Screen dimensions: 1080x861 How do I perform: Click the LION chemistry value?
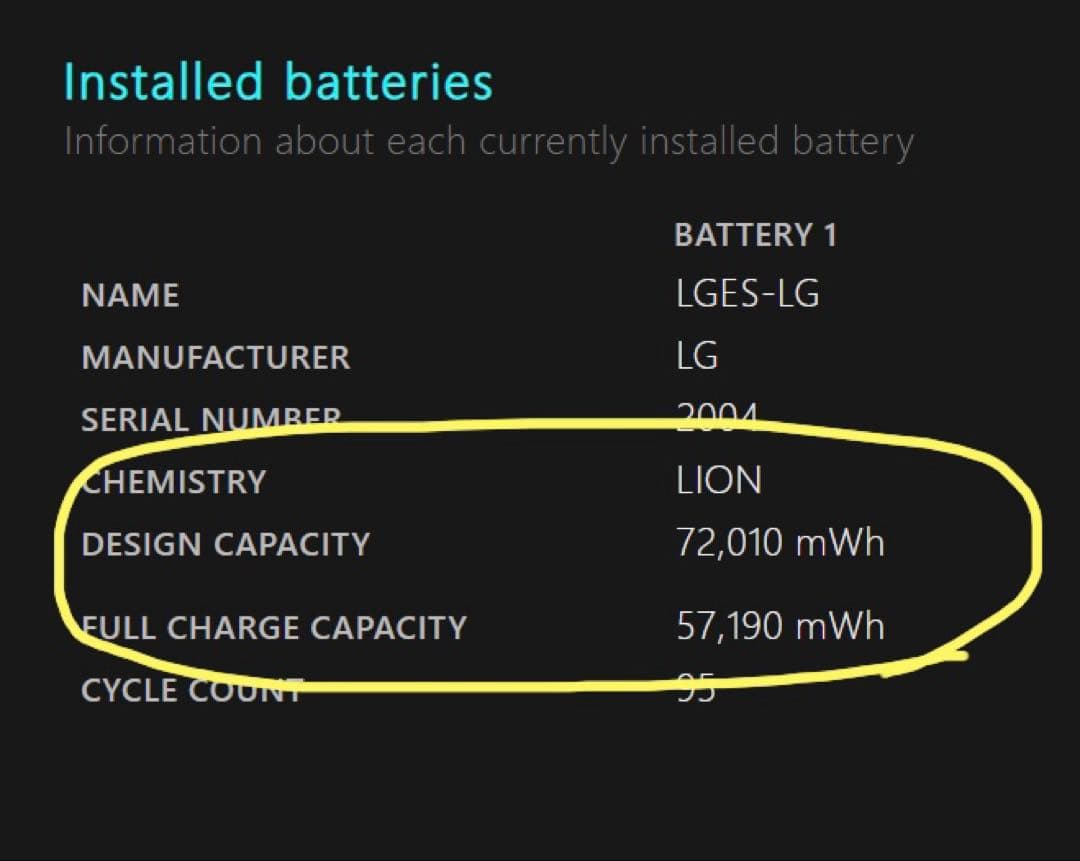click(x=719, y=481)
